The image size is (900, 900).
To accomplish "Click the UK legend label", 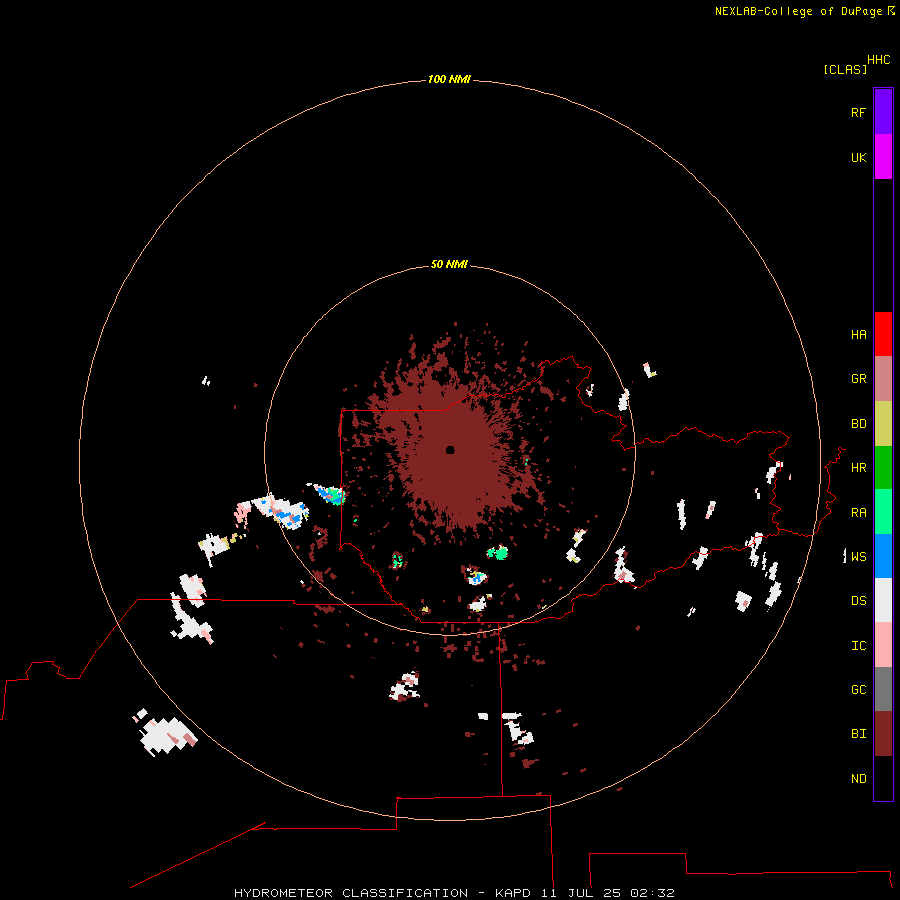I will [x=858, y=157].
